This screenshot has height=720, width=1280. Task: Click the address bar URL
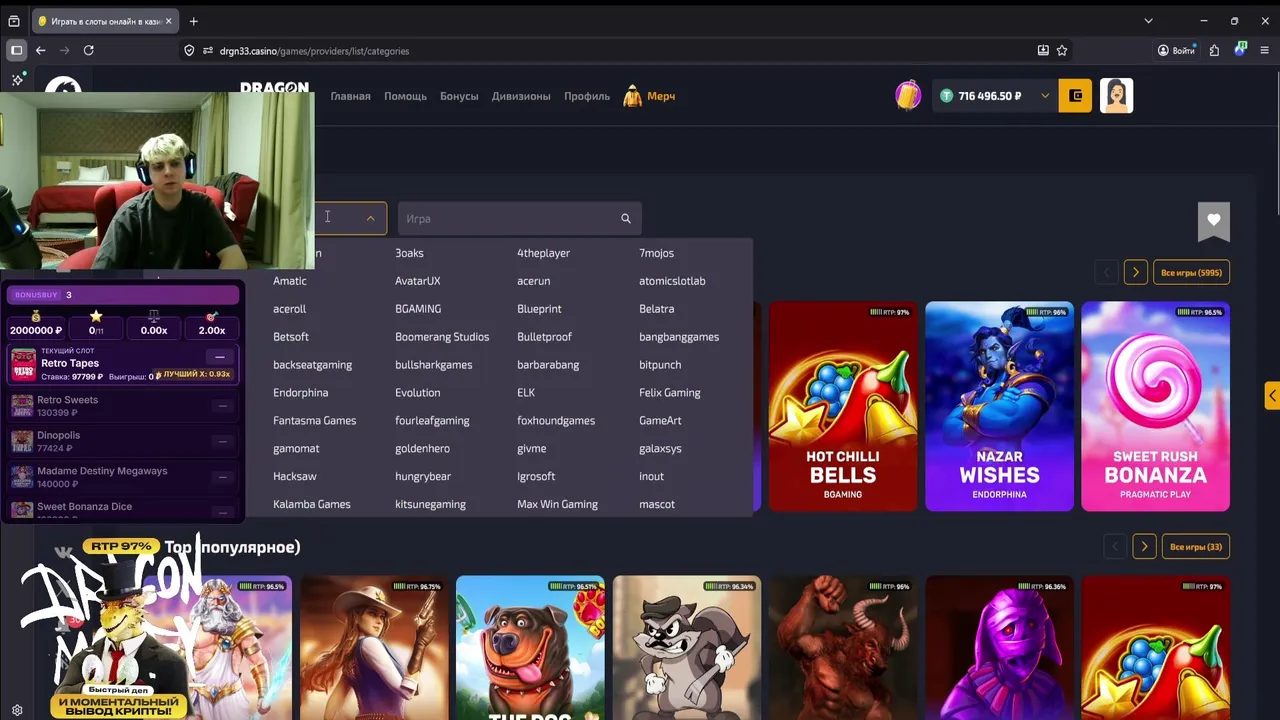pos(314,51)
